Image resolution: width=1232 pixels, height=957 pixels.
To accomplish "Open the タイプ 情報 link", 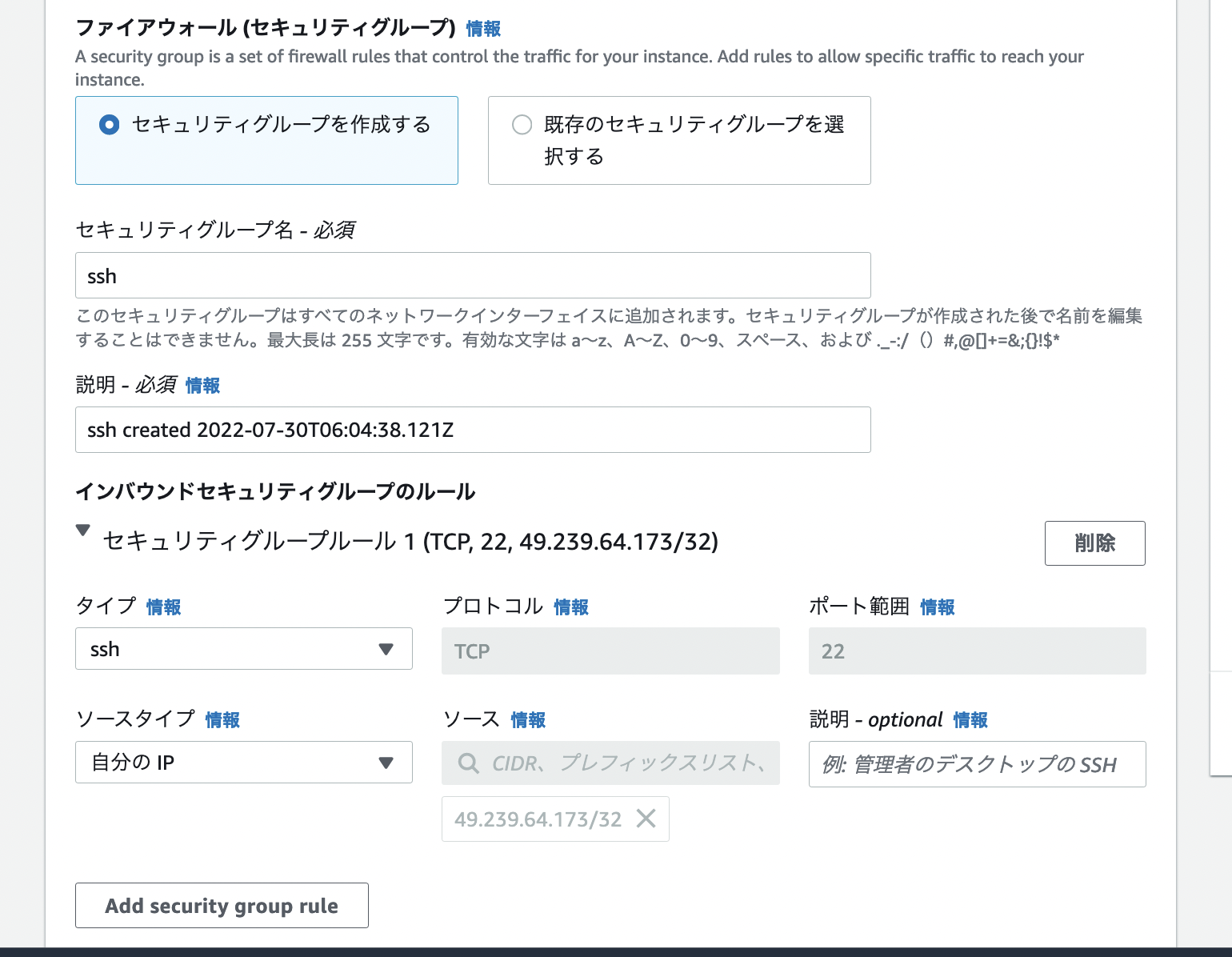I will tap(164, 607).
